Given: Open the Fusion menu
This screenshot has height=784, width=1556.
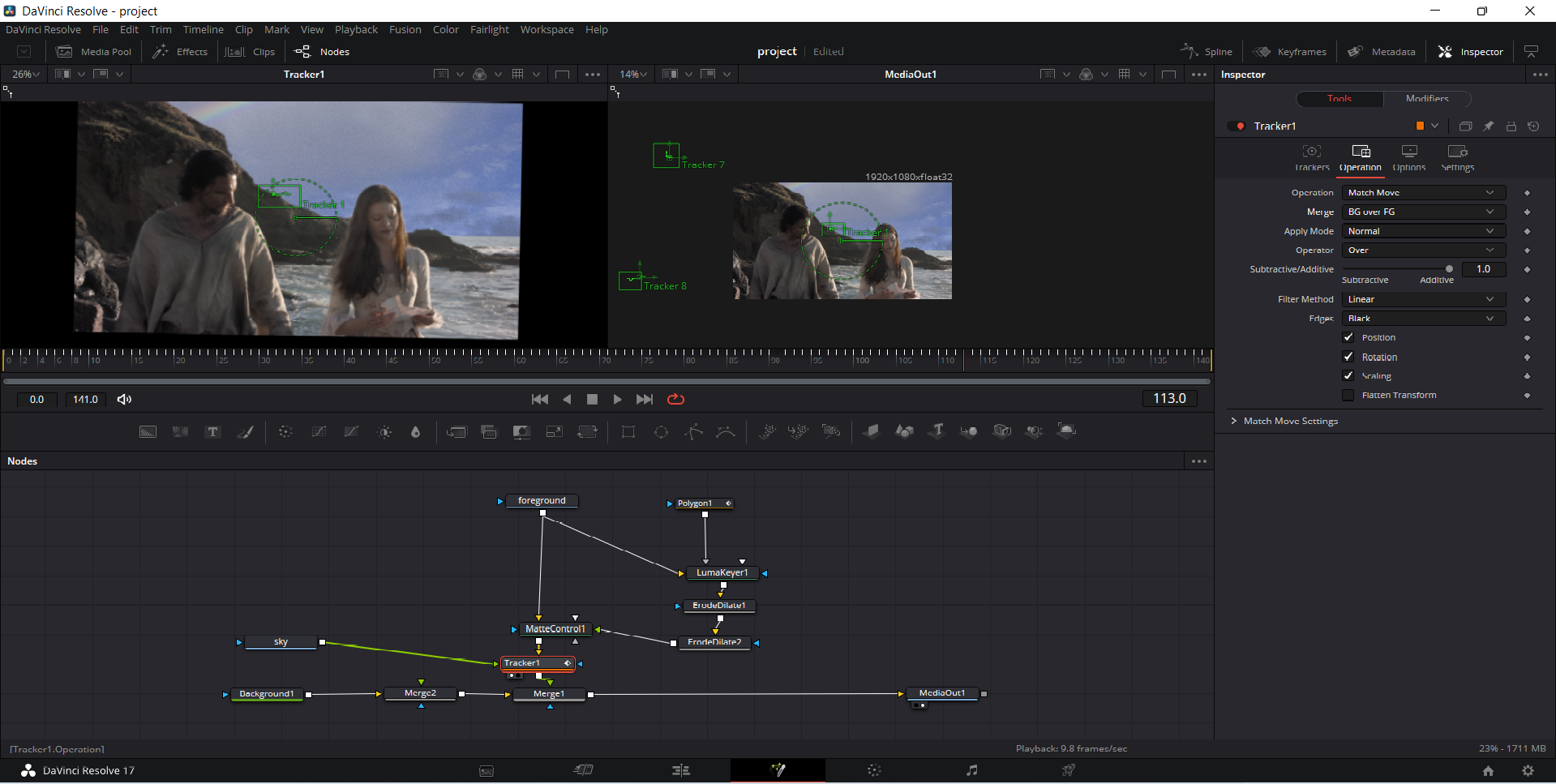Looking at the screenshot, I should coord(405,29).
